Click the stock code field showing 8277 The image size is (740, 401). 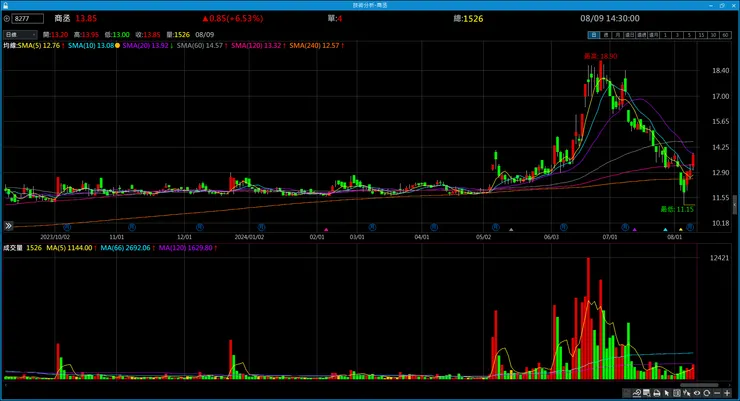tap(27, 18)
